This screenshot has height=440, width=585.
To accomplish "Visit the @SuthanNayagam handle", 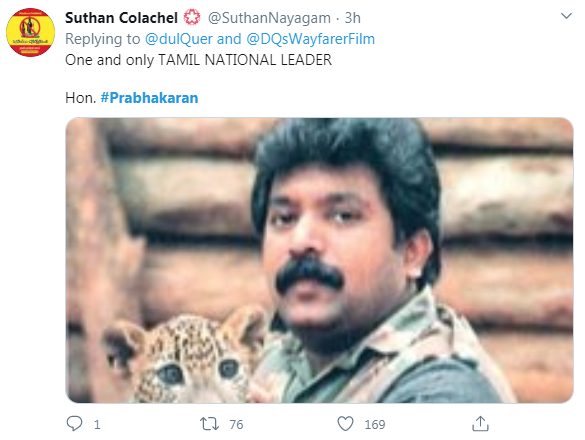I will pyautogui.click(x=269, y=18).
